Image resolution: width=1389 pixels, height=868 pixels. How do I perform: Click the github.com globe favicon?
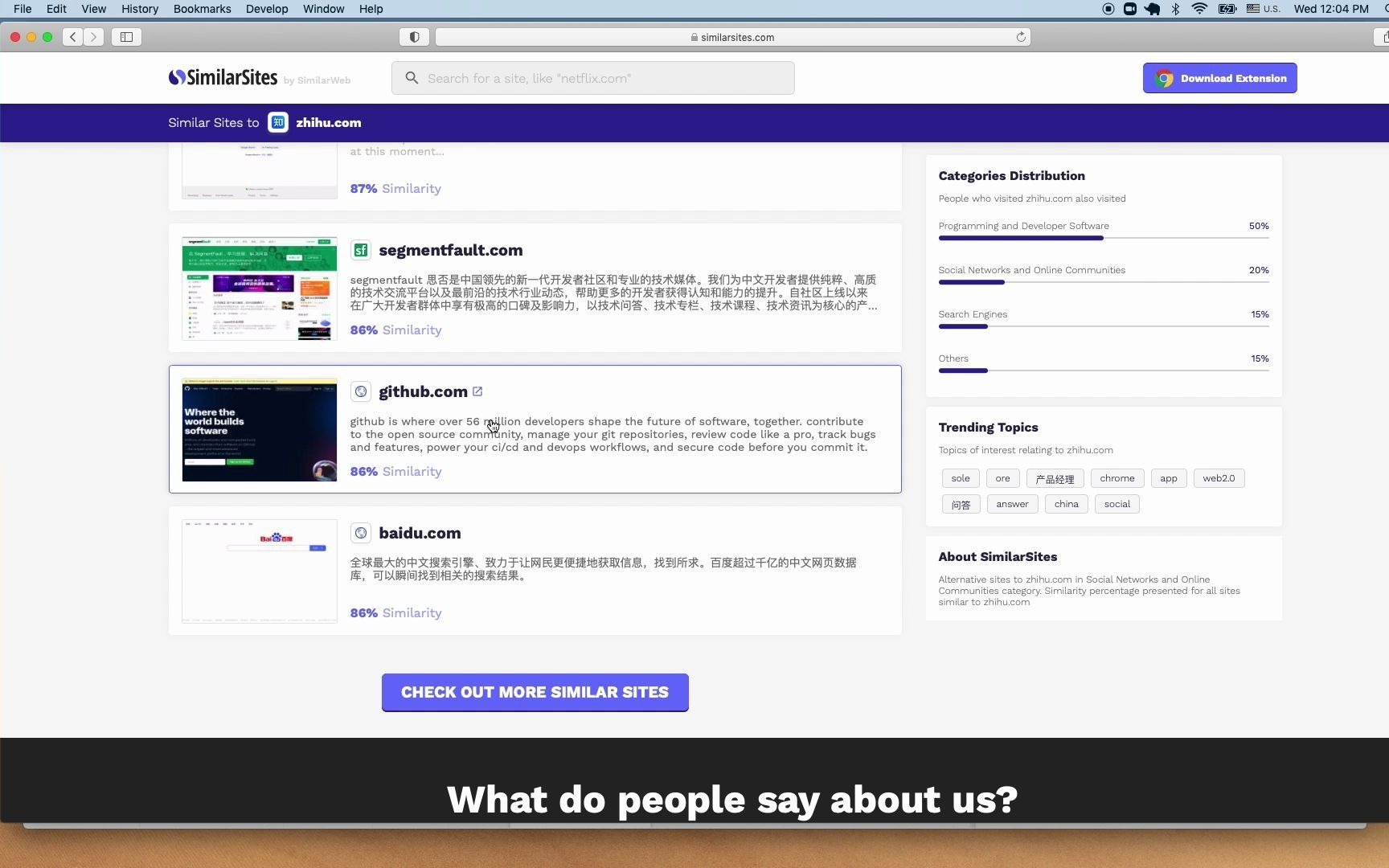click(361, 391)
